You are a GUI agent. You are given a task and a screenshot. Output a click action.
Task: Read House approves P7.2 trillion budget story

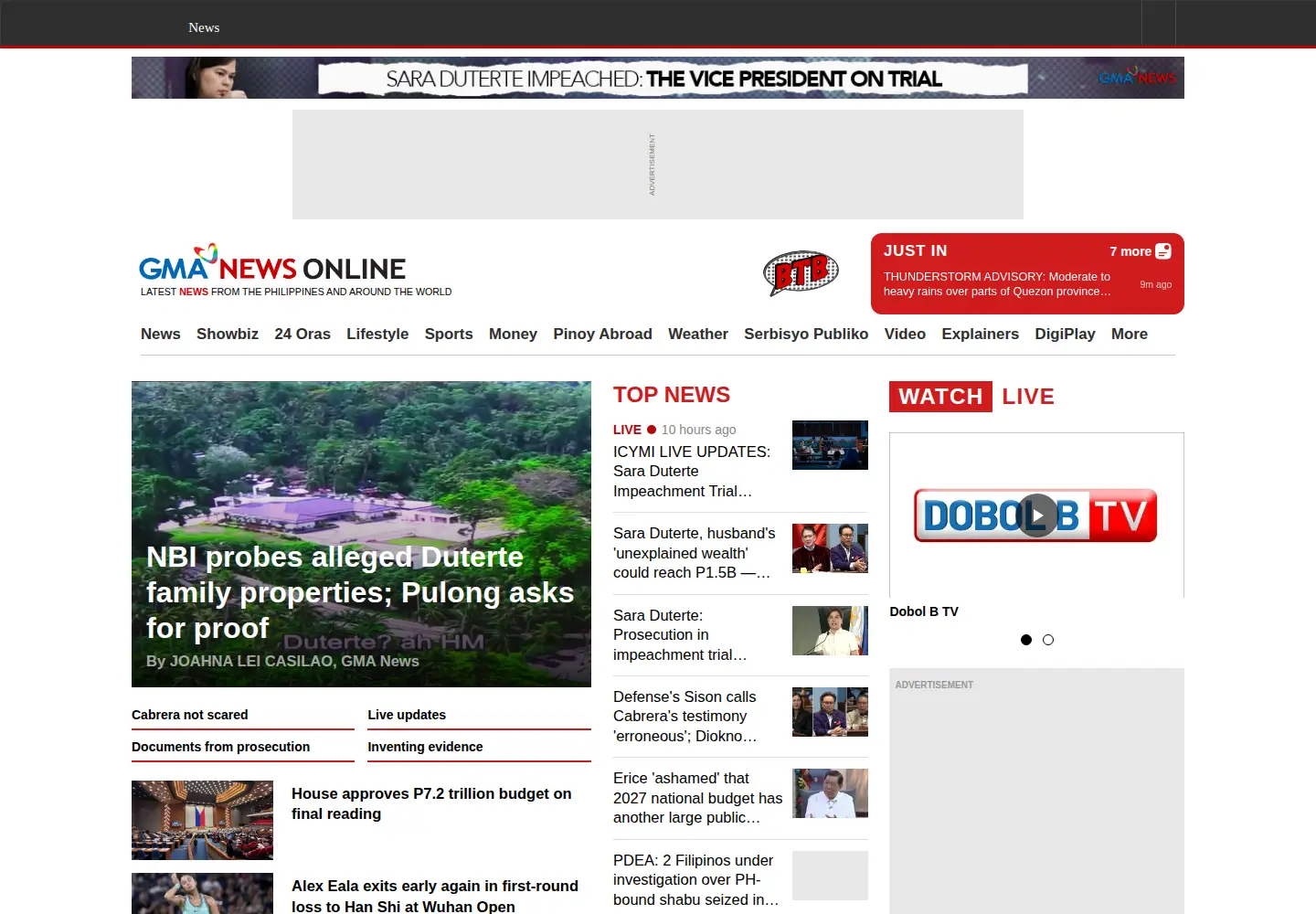click(x=431, y=804)
